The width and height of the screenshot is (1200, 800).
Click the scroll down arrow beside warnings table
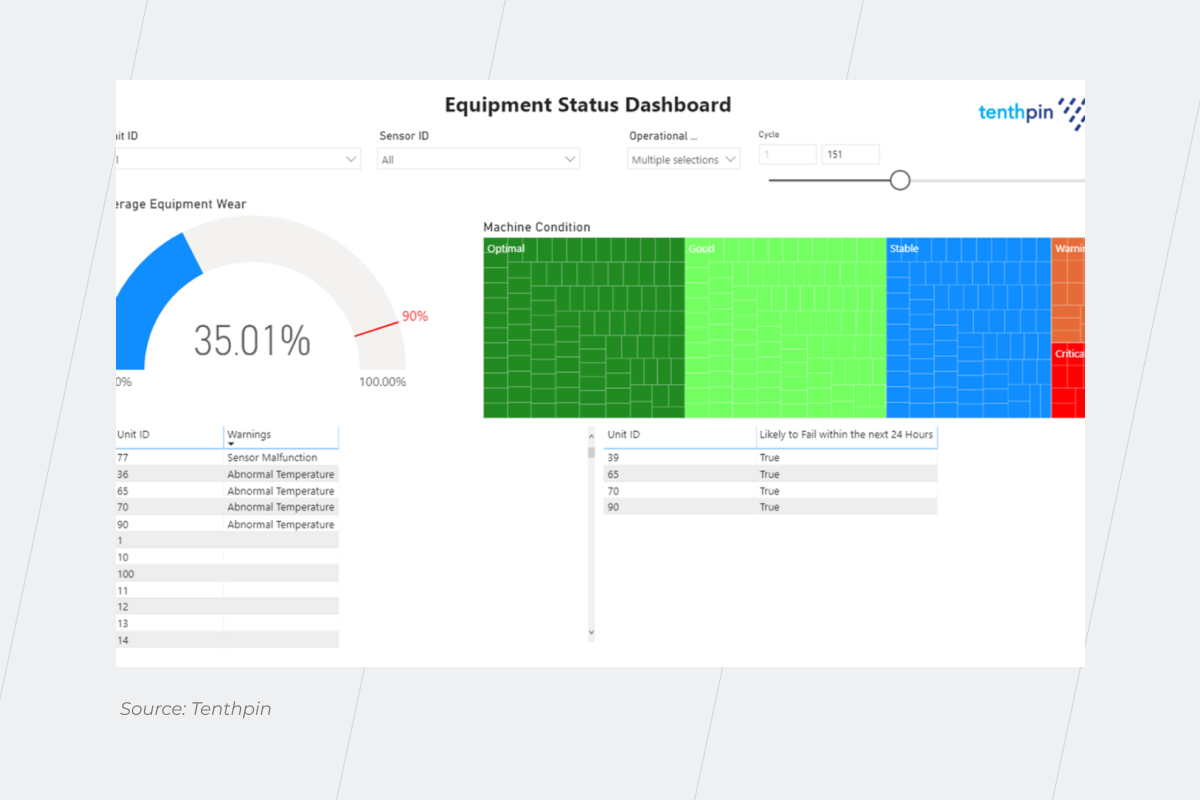click(591, 632)
